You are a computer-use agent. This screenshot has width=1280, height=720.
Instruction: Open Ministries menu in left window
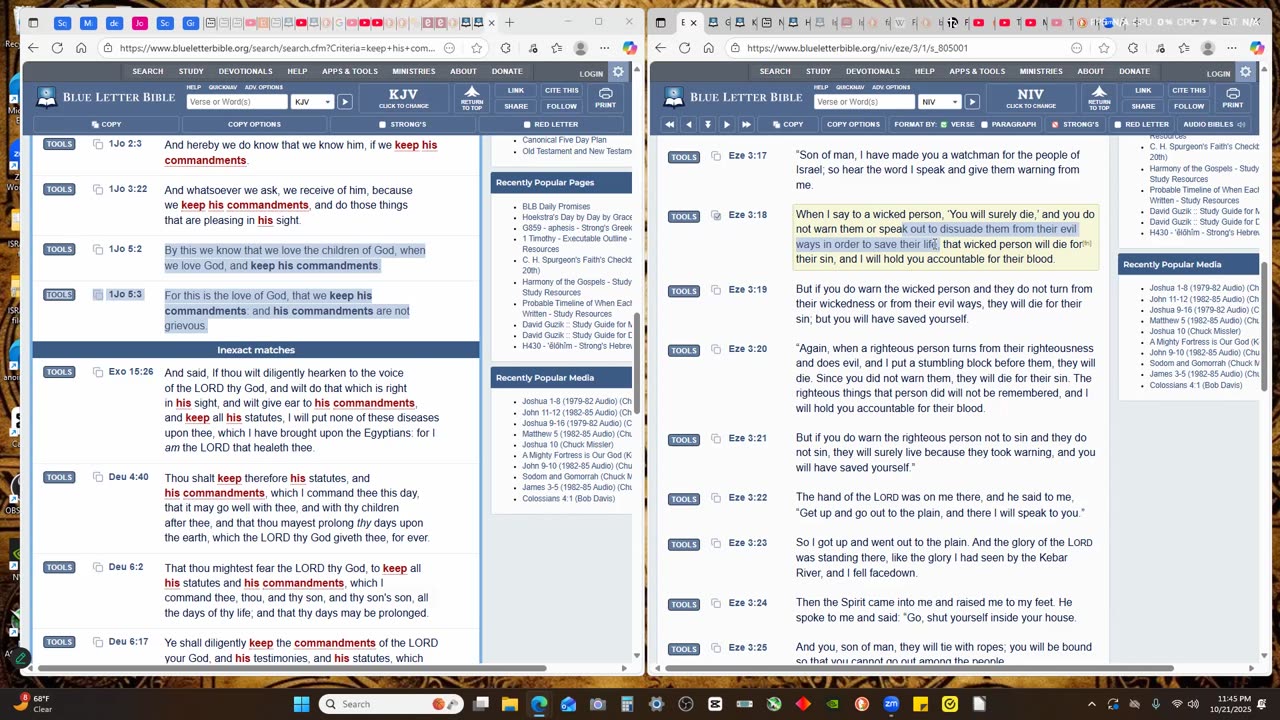(x=414, y=71)
